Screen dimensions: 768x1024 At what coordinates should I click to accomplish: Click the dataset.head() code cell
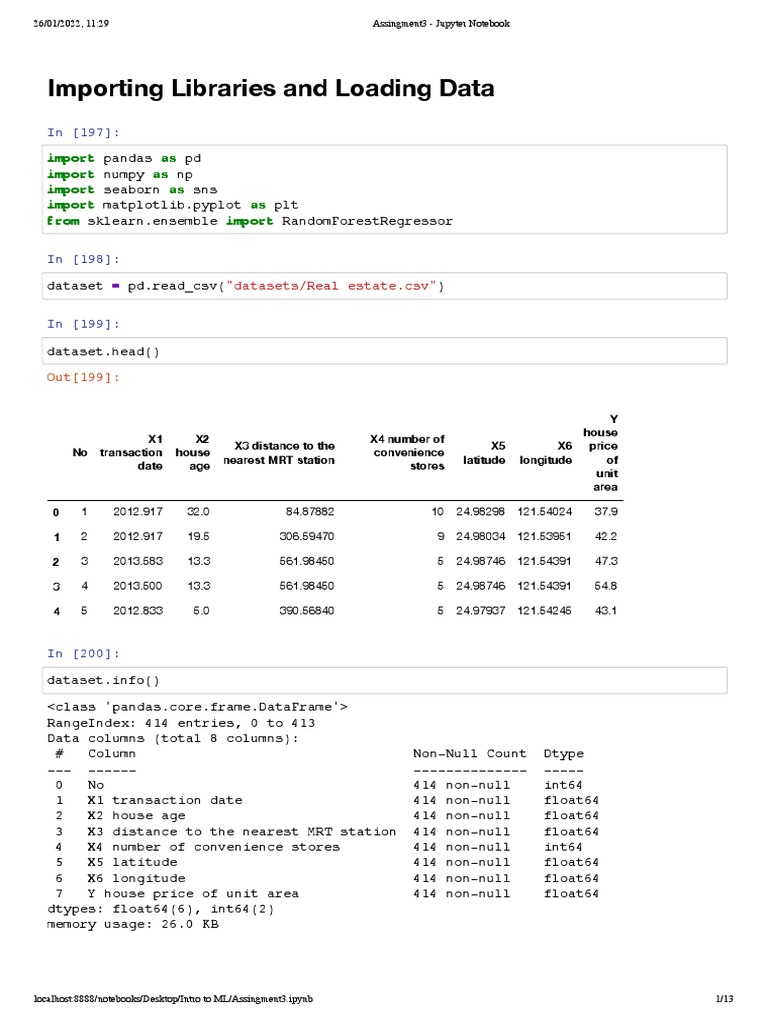pos(385,351)
